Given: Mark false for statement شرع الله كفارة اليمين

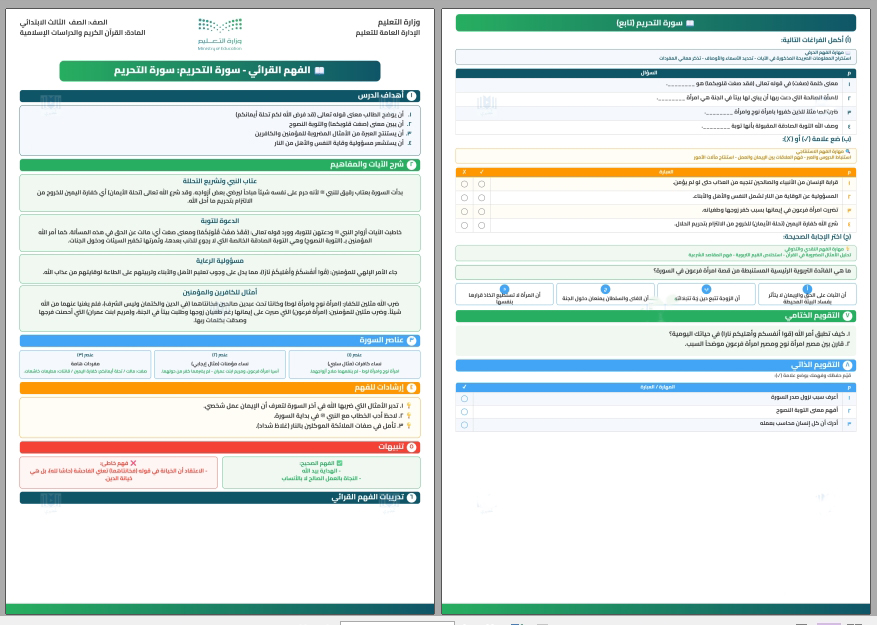Looking at the screenshot, I should [464, 225].
